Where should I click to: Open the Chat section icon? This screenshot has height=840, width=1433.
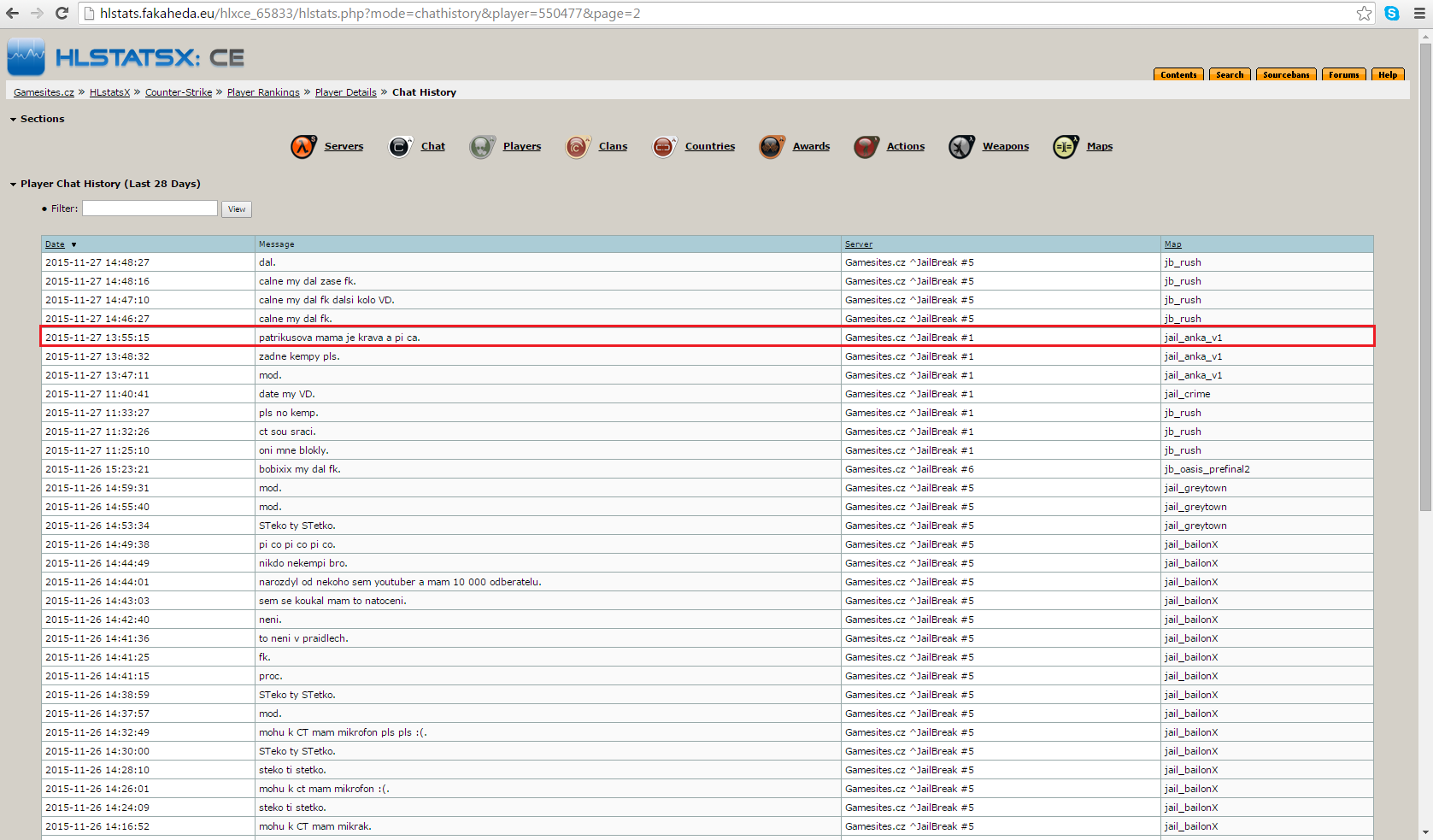pos(400,147)
